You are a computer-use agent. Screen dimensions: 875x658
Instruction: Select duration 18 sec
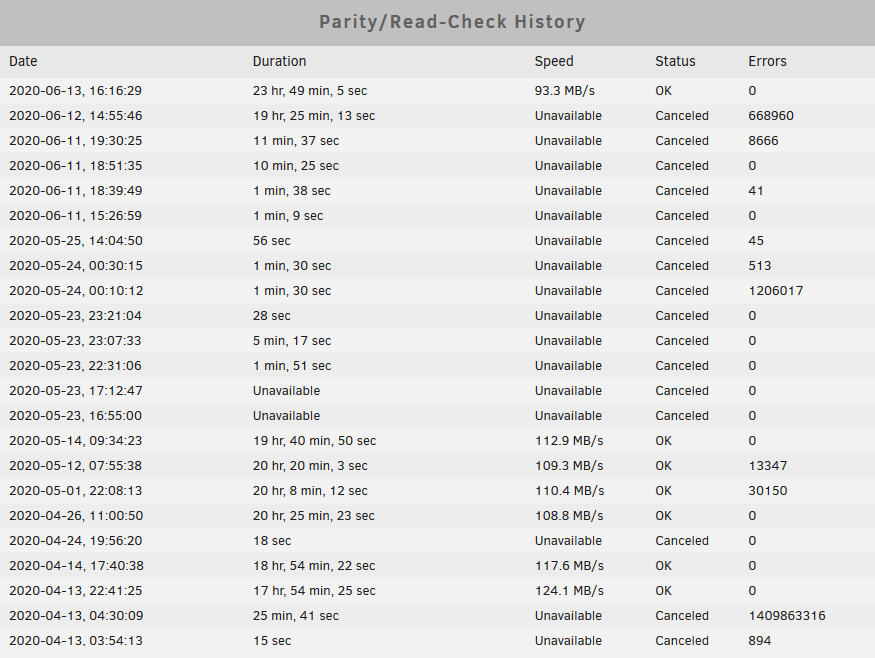click(x=272, y=541)
